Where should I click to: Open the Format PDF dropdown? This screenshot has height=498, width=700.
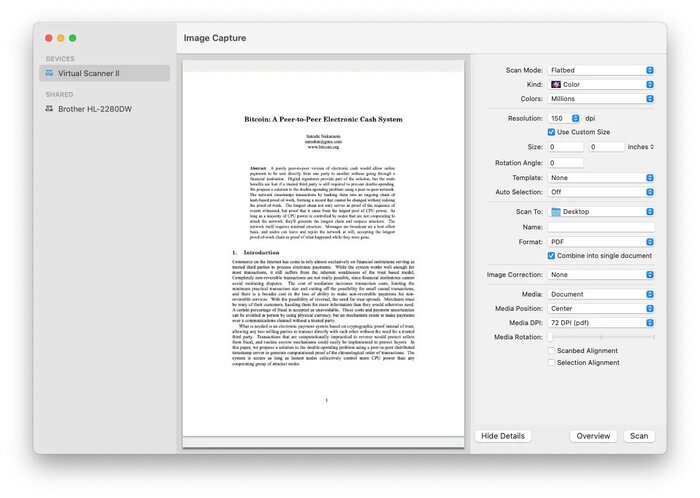click(x=600, y=242)
